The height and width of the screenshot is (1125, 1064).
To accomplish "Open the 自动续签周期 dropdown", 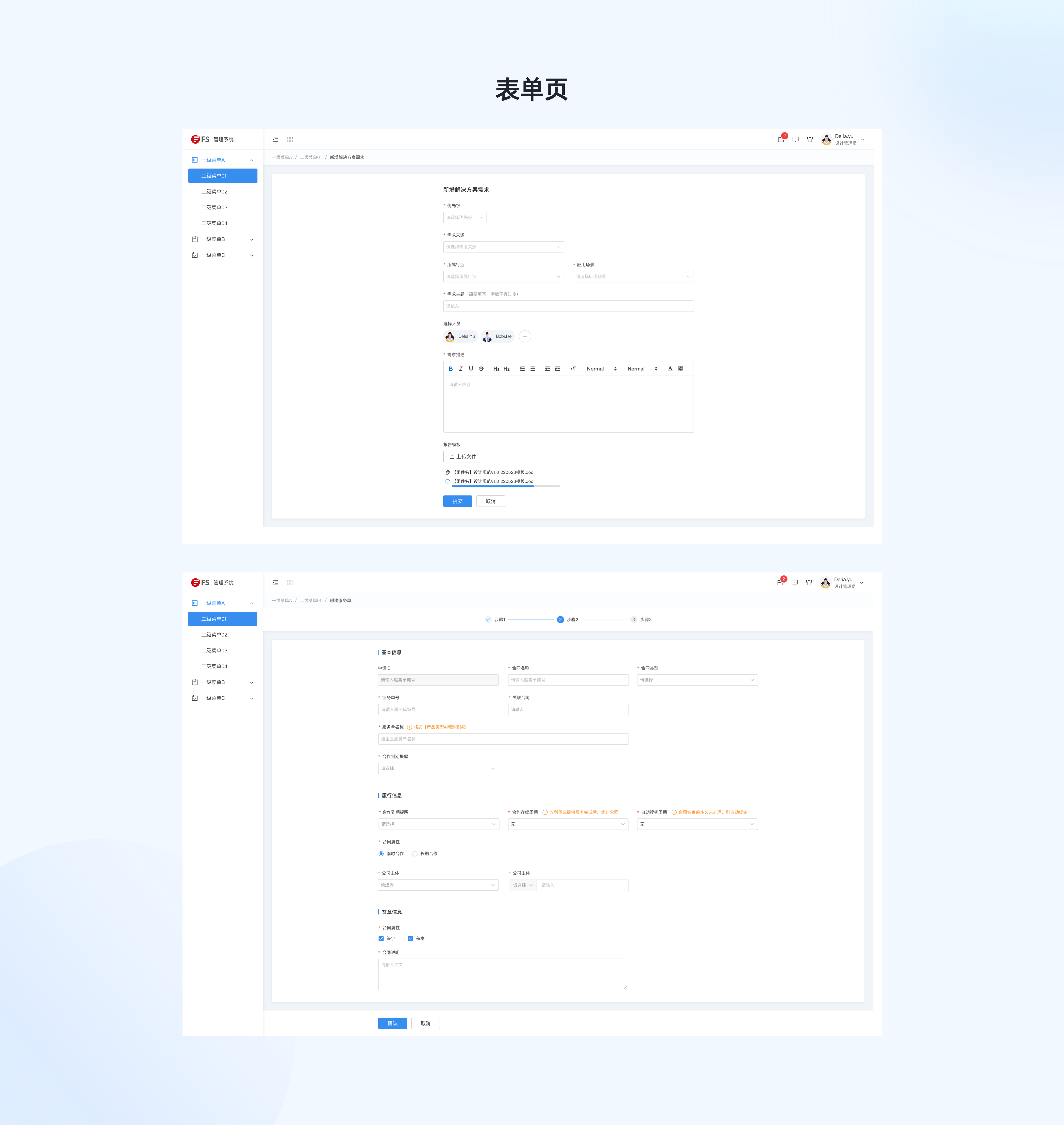I will [698, 824].
